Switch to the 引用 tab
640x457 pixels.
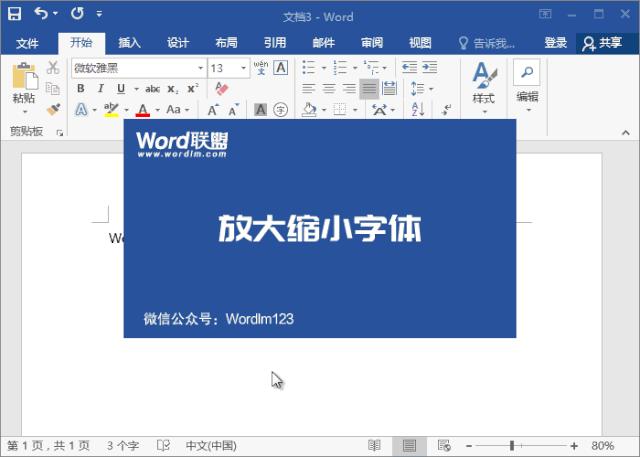pyautogui.click(x=275, y=42)
